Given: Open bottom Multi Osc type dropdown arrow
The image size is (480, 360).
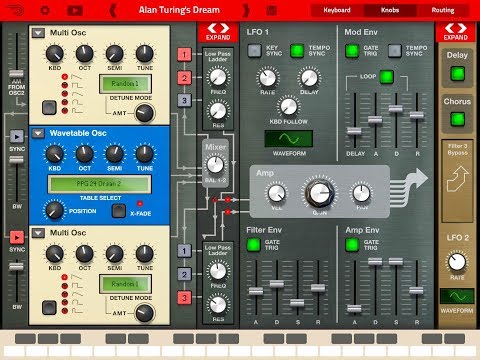Looking at the screenshot, I should [x=38, y=233].
